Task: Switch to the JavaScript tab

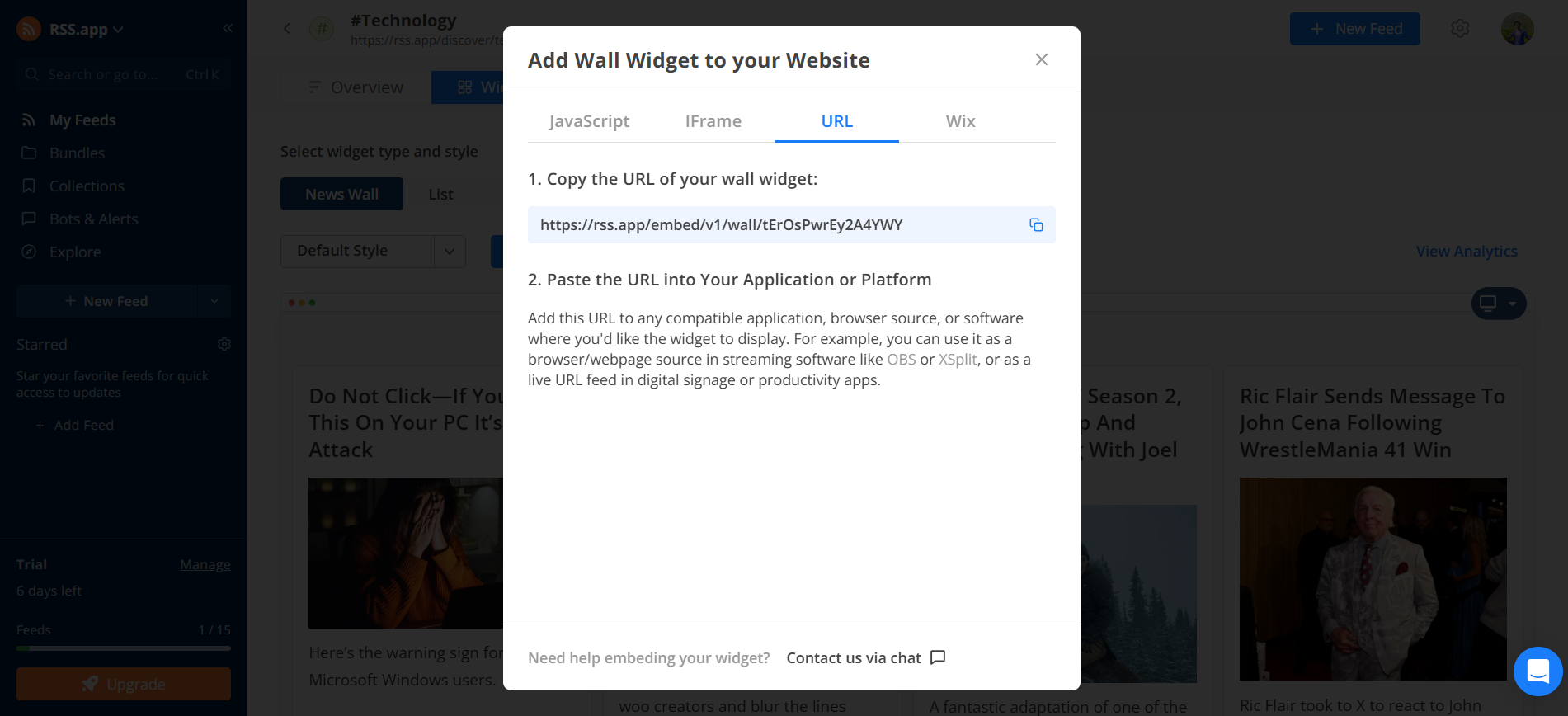Action: pos(589,121)
